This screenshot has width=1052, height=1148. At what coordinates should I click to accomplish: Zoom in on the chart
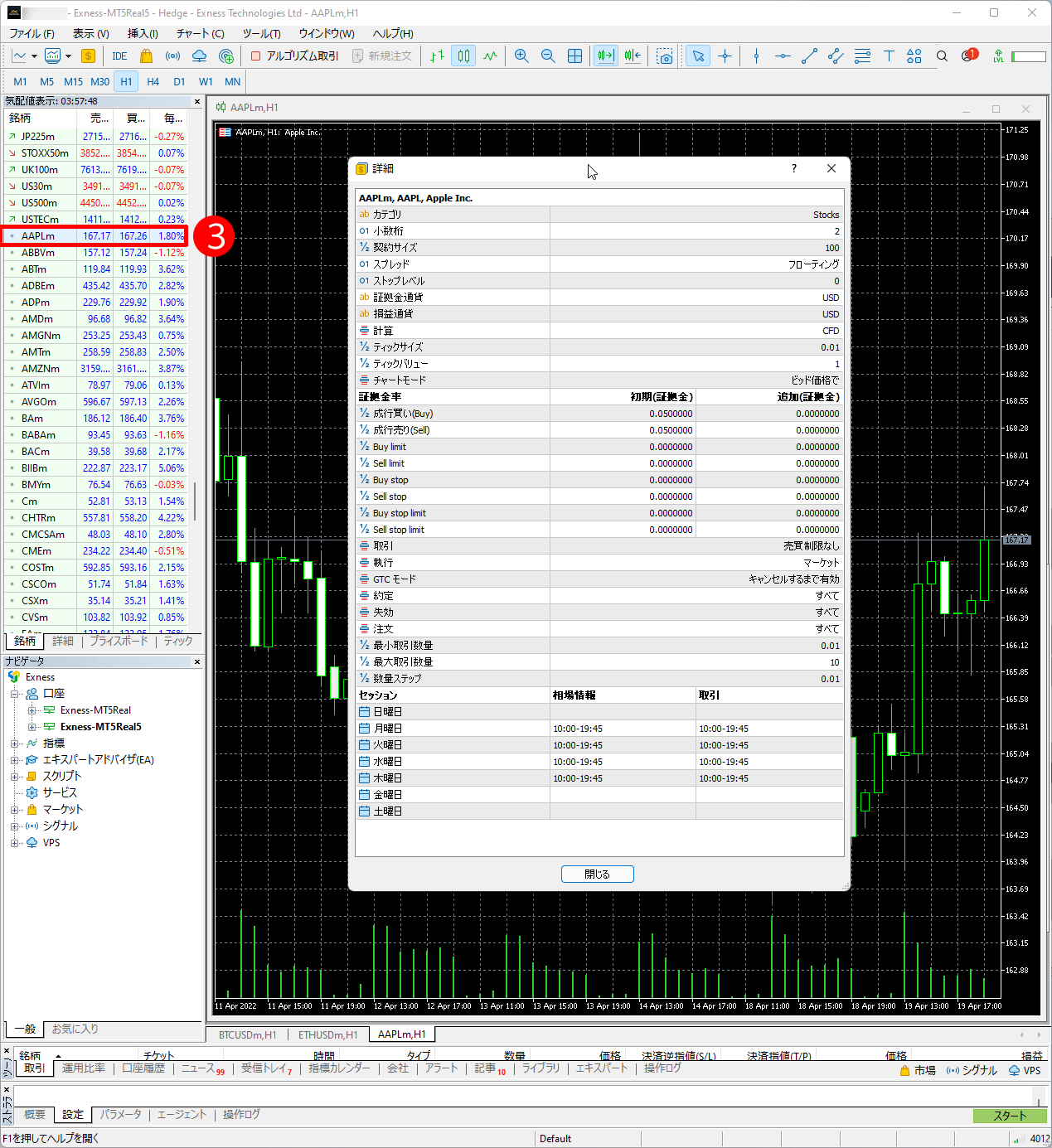click(521, 56)
